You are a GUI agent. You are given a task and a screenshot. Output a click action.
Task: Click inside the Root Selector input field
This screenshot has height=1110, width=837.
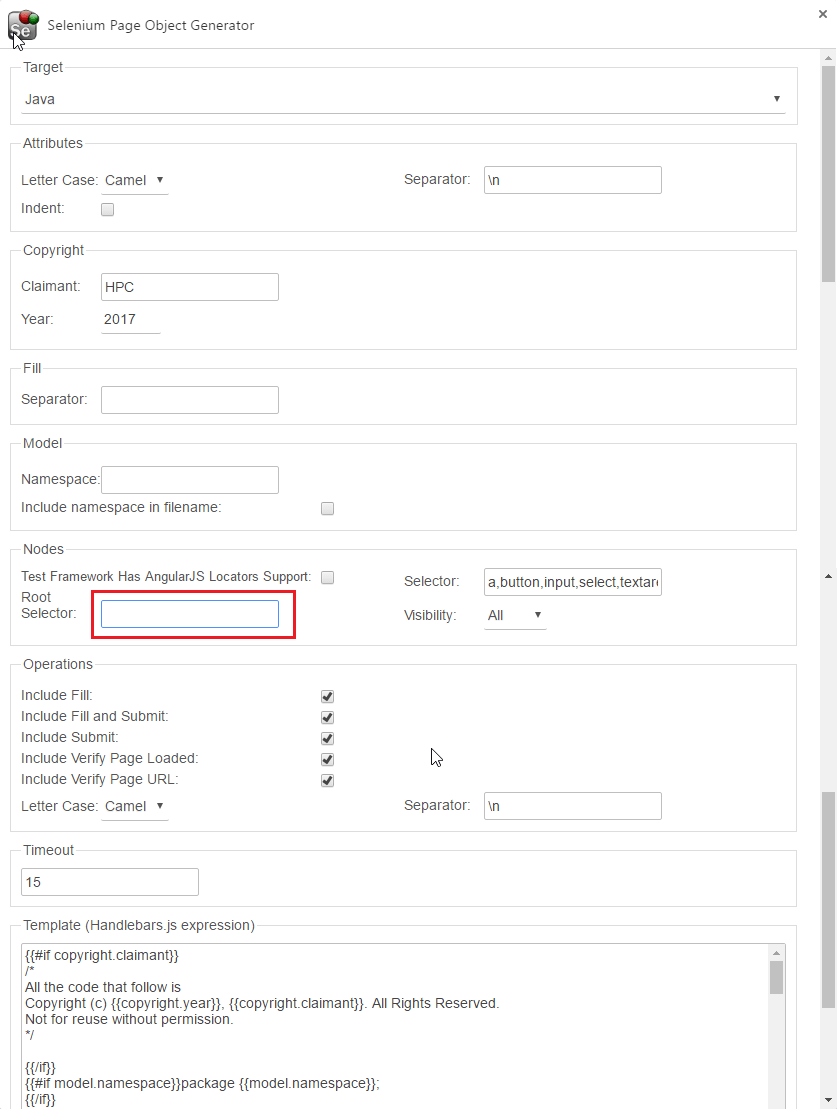190,614
